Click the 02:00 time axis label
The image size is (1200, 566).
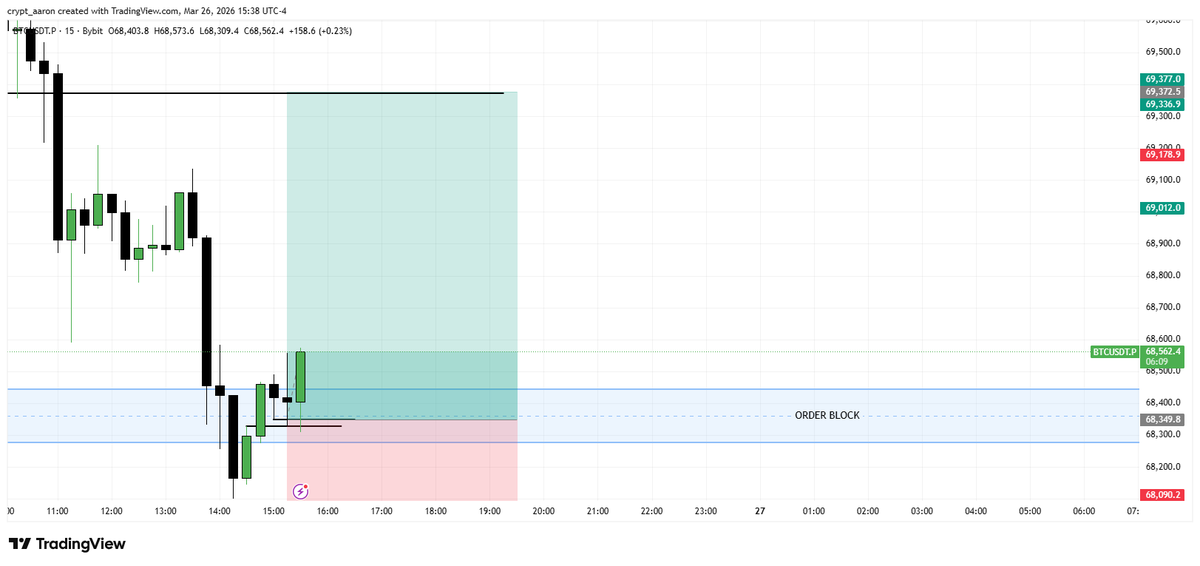pyautogui.click(x=867, y=511)
